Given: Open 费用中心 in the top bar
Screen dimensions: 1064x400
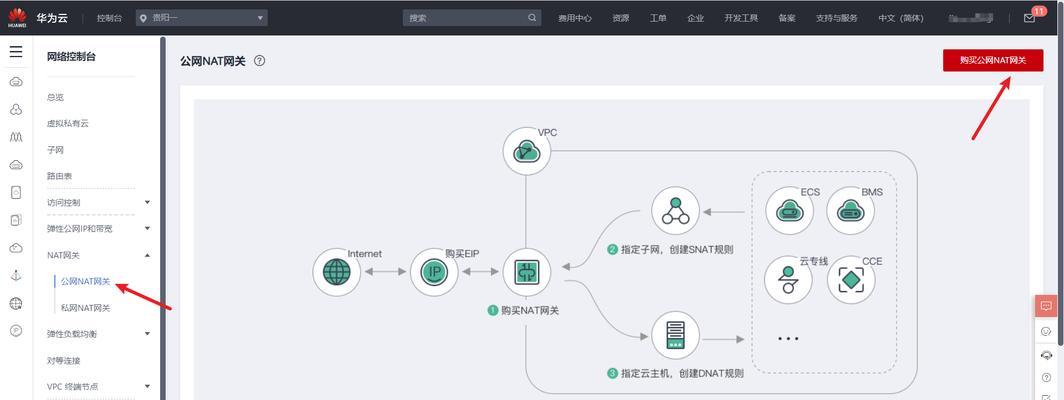Looking at the screenshot, I should 575,18.
